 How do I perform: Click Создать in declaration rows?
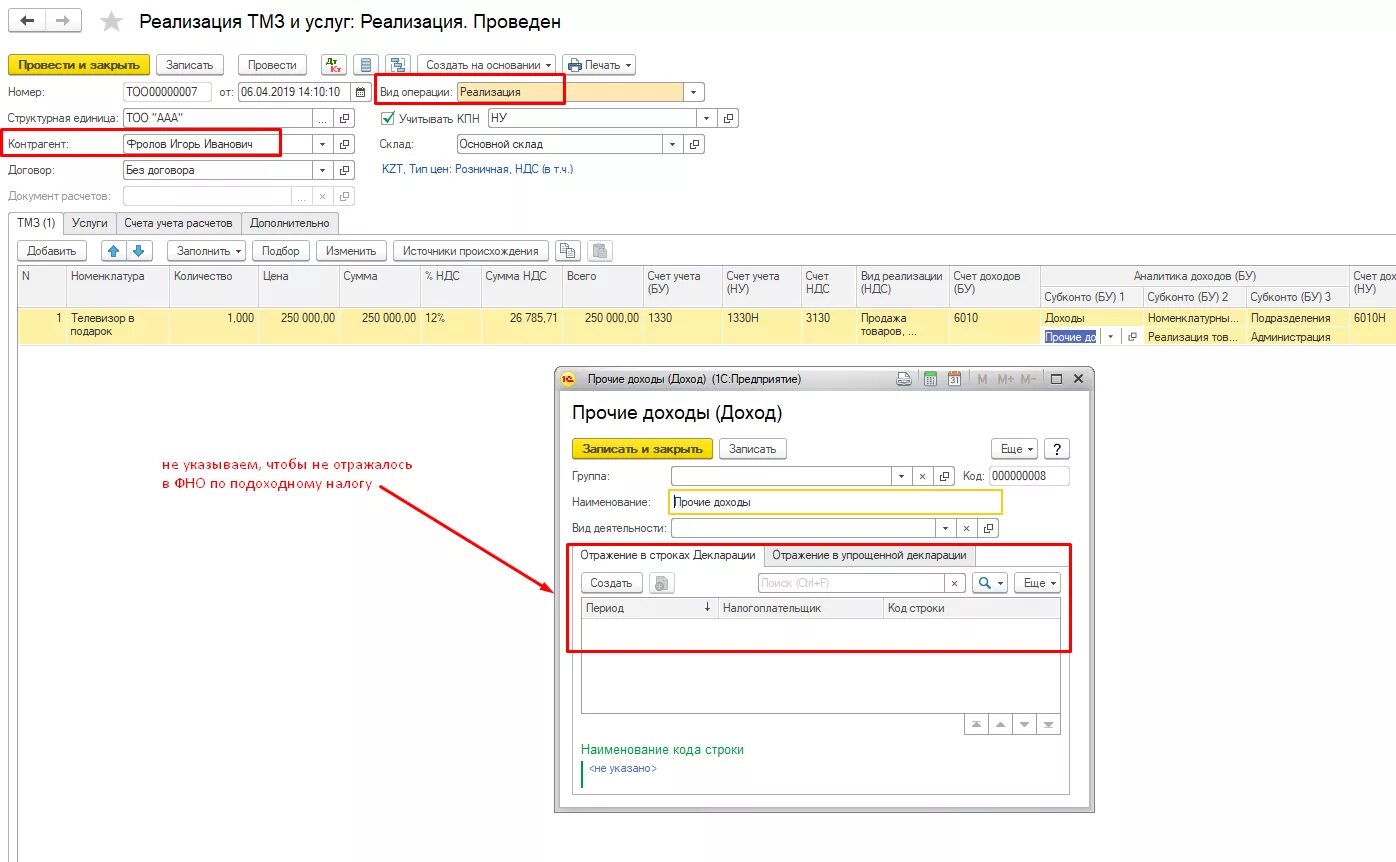click(611, 583)
